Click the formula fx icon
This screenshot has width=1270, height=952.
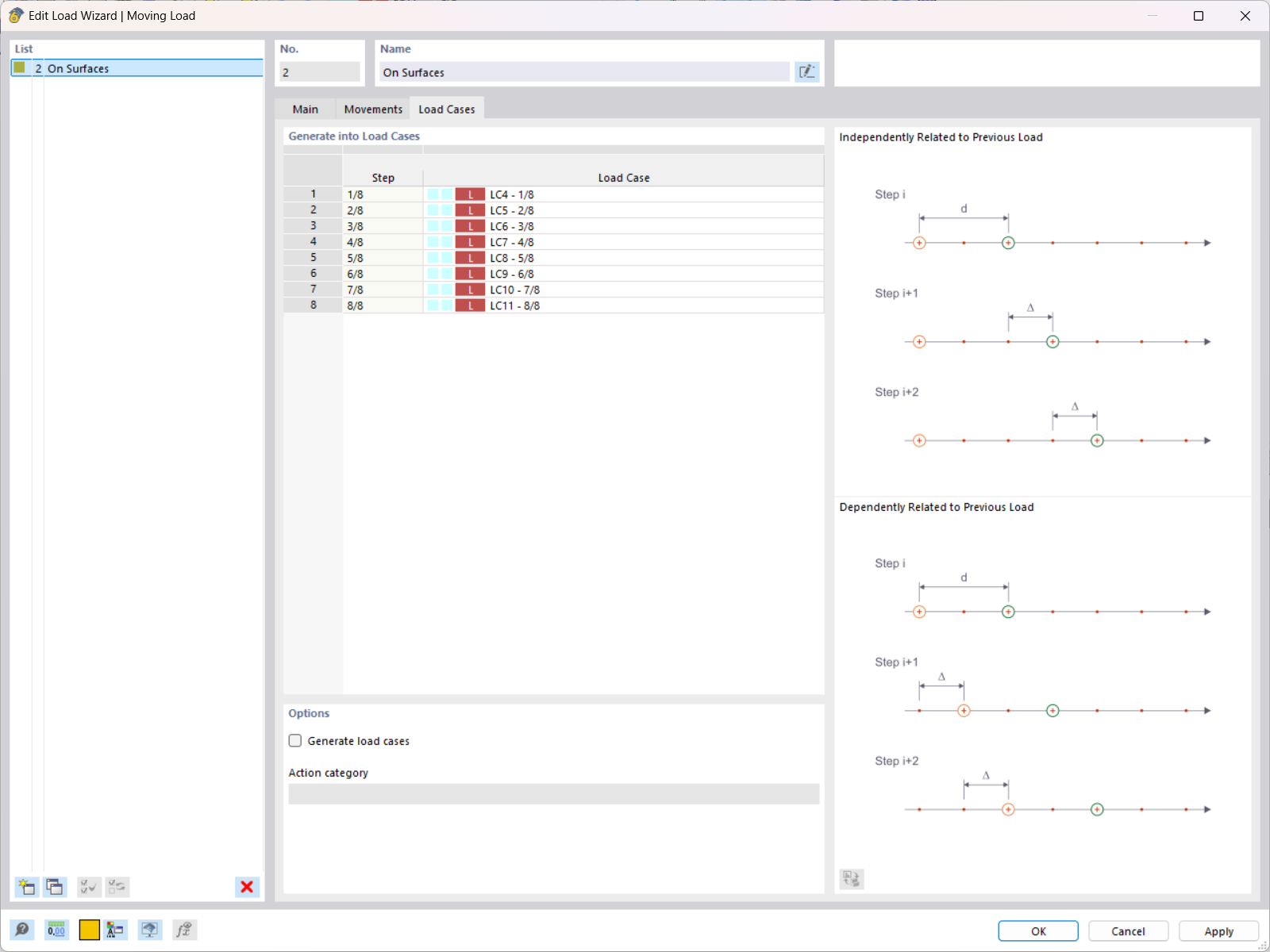[184, 929]
